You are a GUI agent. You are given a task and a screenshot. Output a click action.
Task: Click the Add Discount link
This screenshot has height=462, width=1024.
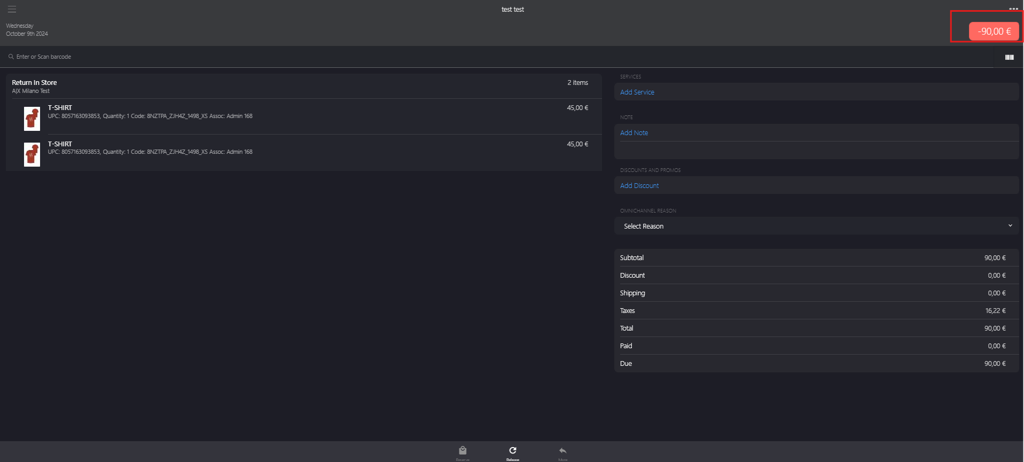click(639, 186)
